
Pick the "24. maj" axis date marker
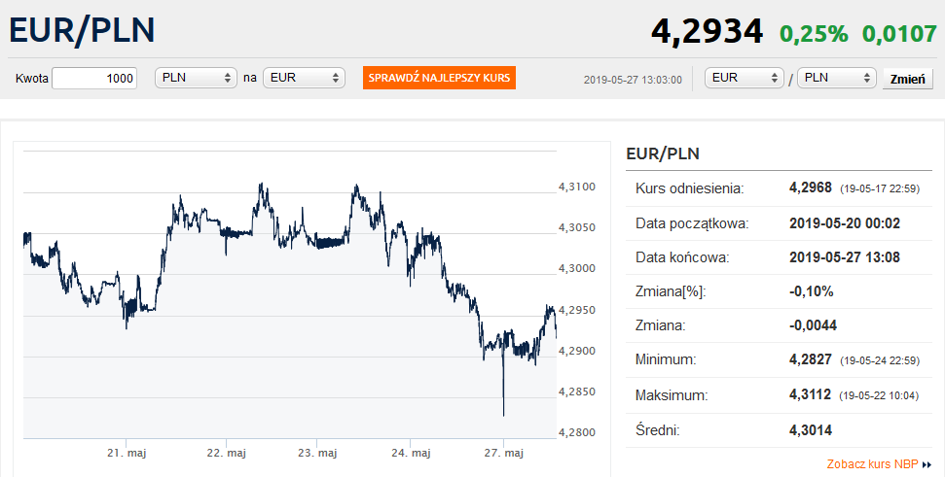[x=410, y=453]
